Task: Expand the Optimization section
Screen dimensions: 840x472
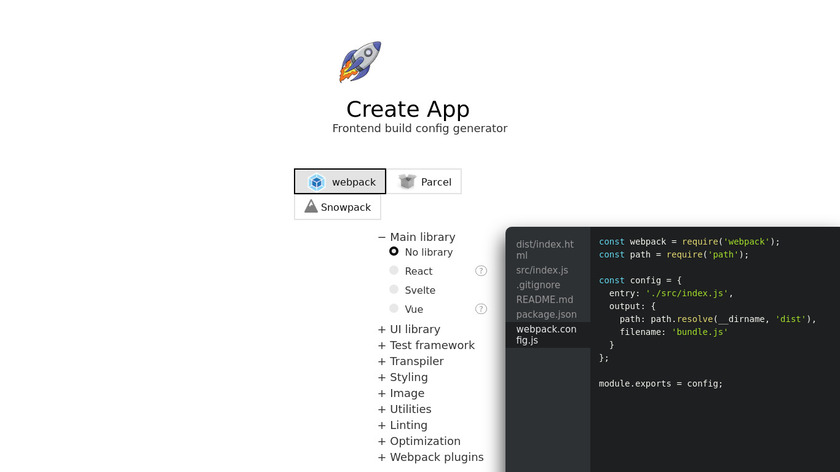Action: tap(419, 441)
